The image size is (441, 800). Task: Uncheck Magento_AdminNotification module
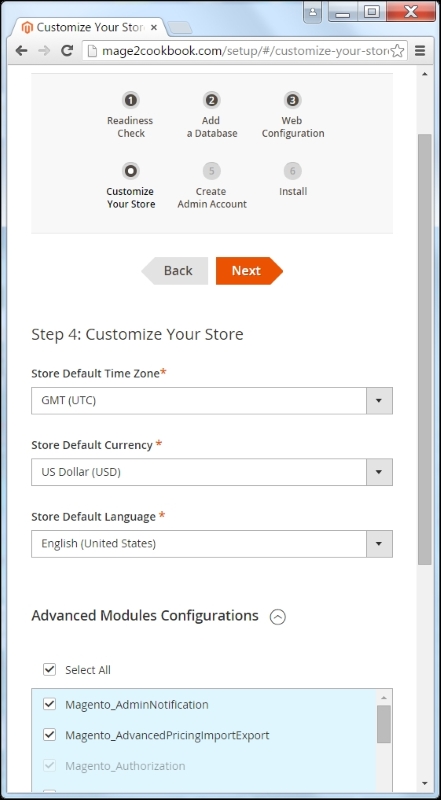coord(49,704)
